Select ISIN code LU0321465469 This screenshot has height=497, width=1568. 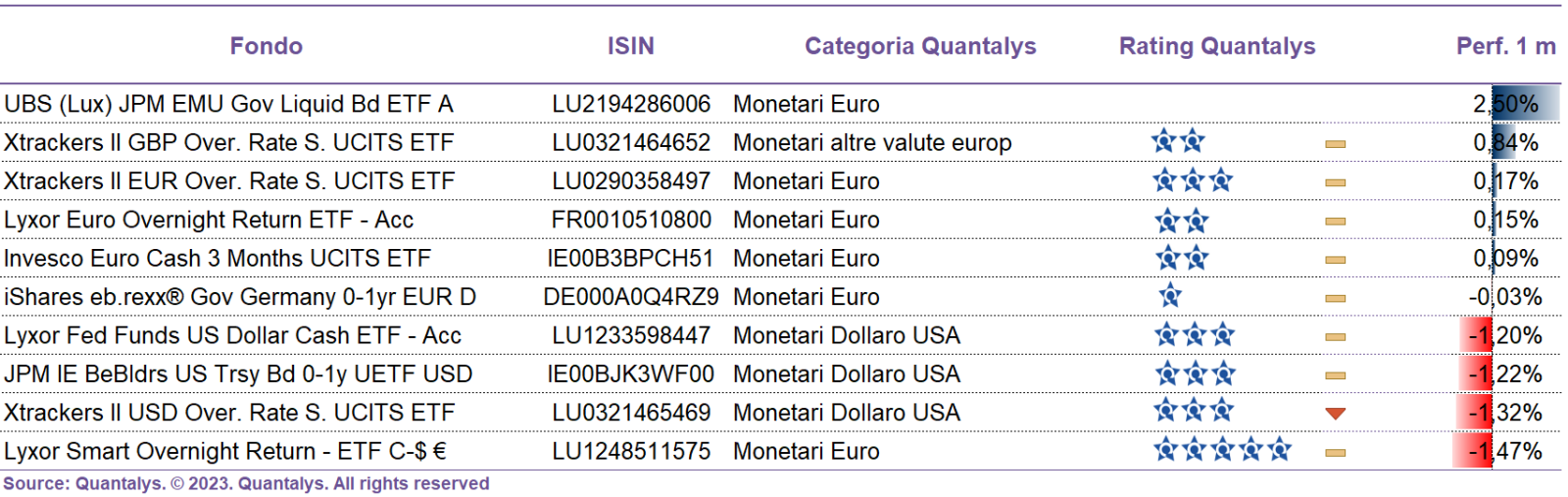click(631, 413)
